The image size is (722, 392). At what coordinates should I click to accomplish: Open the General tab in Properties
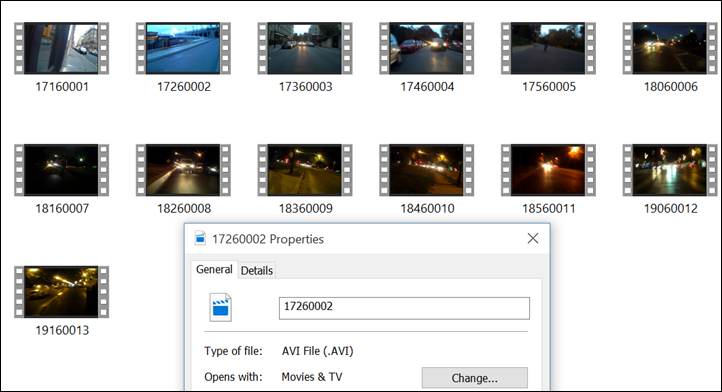(214, 269)
